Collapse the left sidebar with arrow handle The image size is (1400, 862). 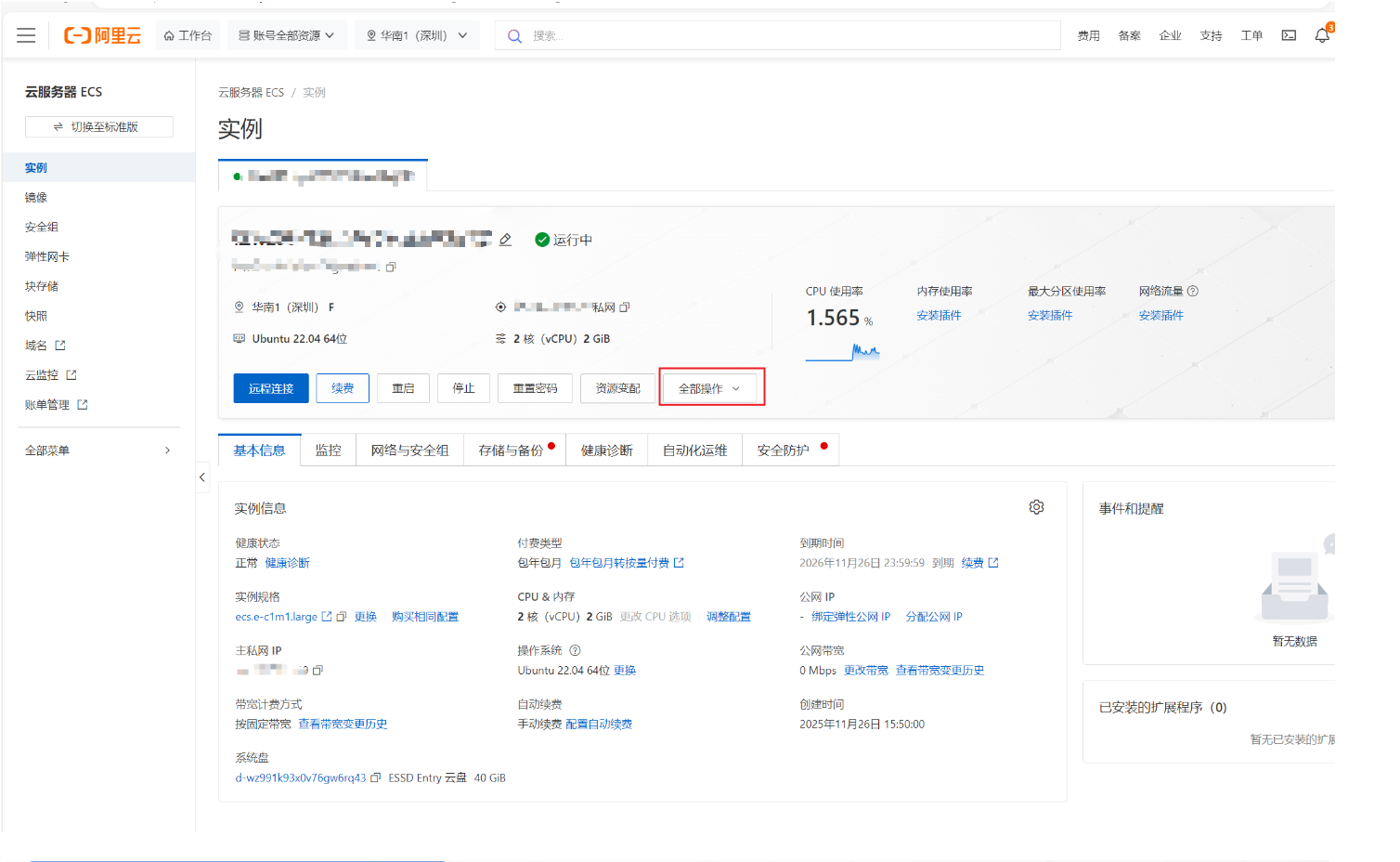coord(202,477)
